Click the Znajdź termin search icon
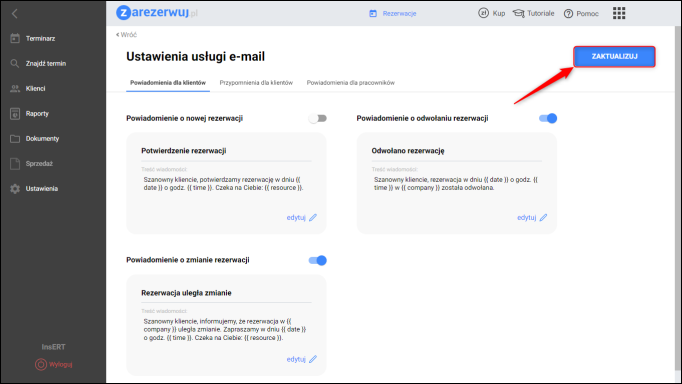 click(15, 63)
